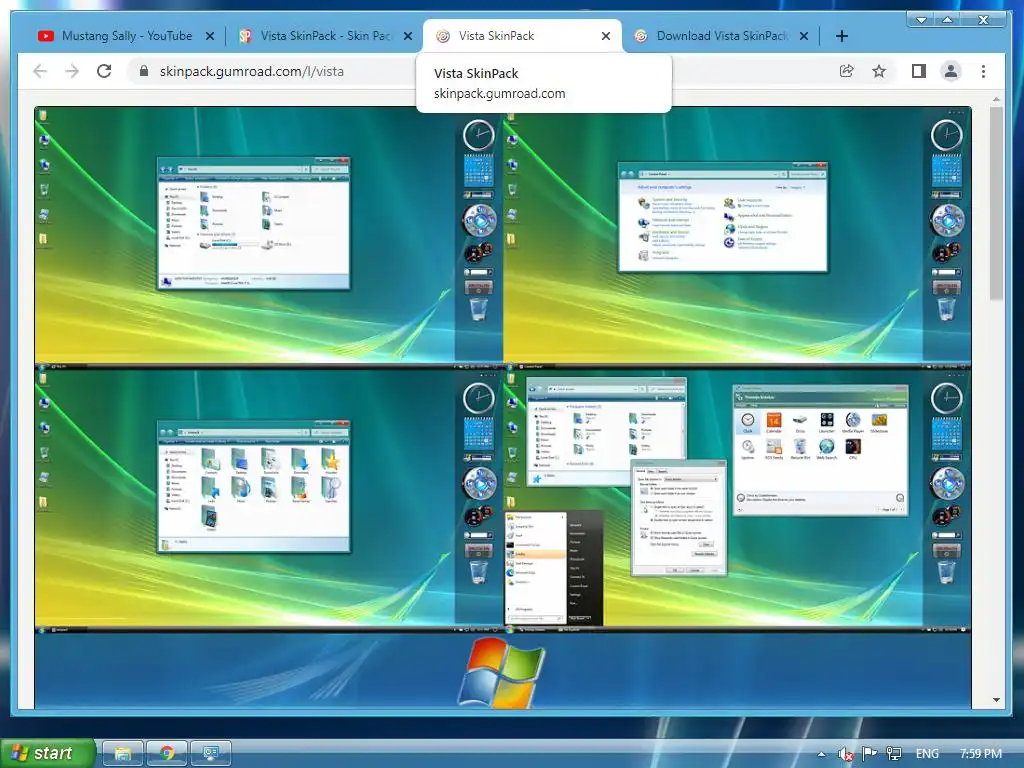Open a new tab
This screenshot has width=1024, height=768.
pyautogui.click(x=842, y=36)
